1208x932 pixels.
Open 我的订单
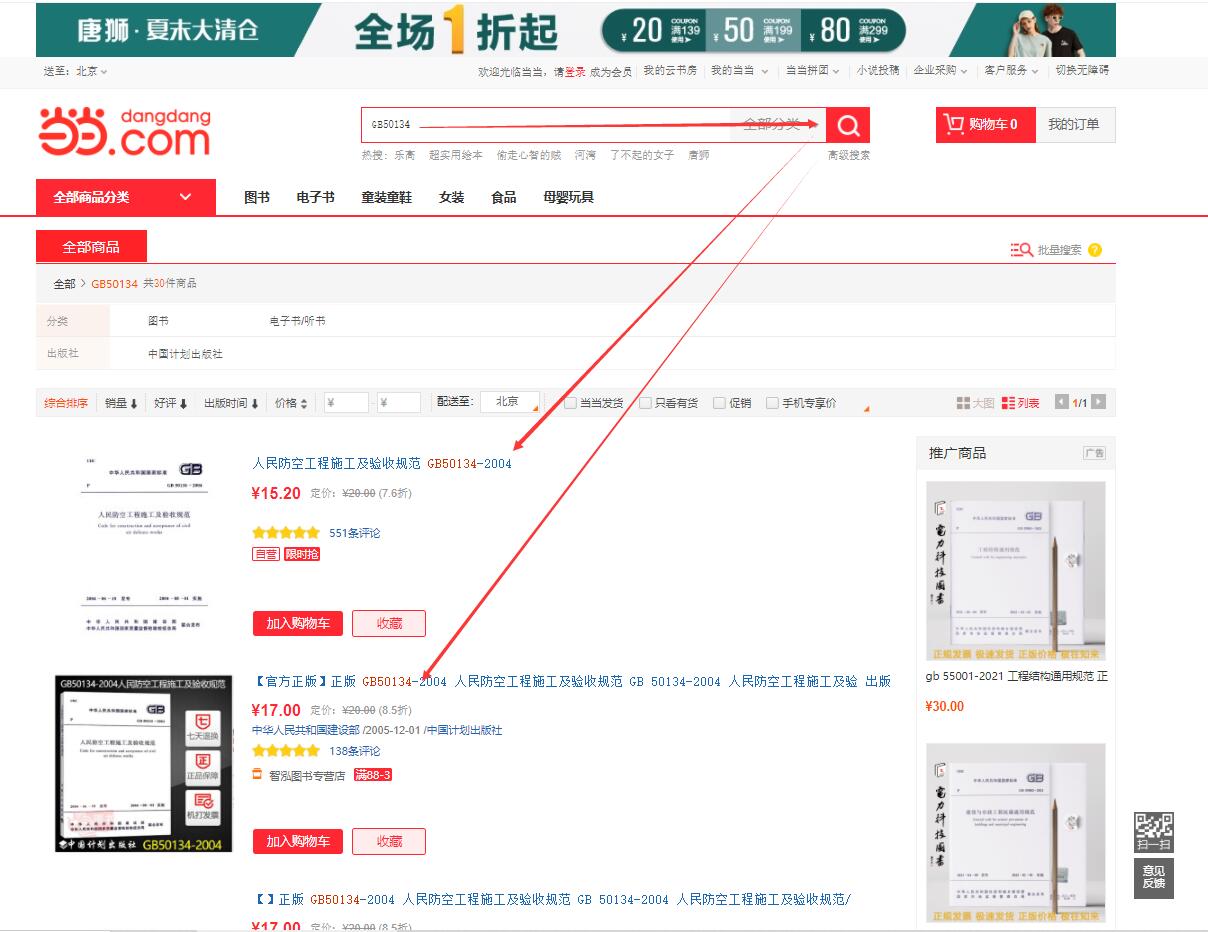[x=1073, y=125]
